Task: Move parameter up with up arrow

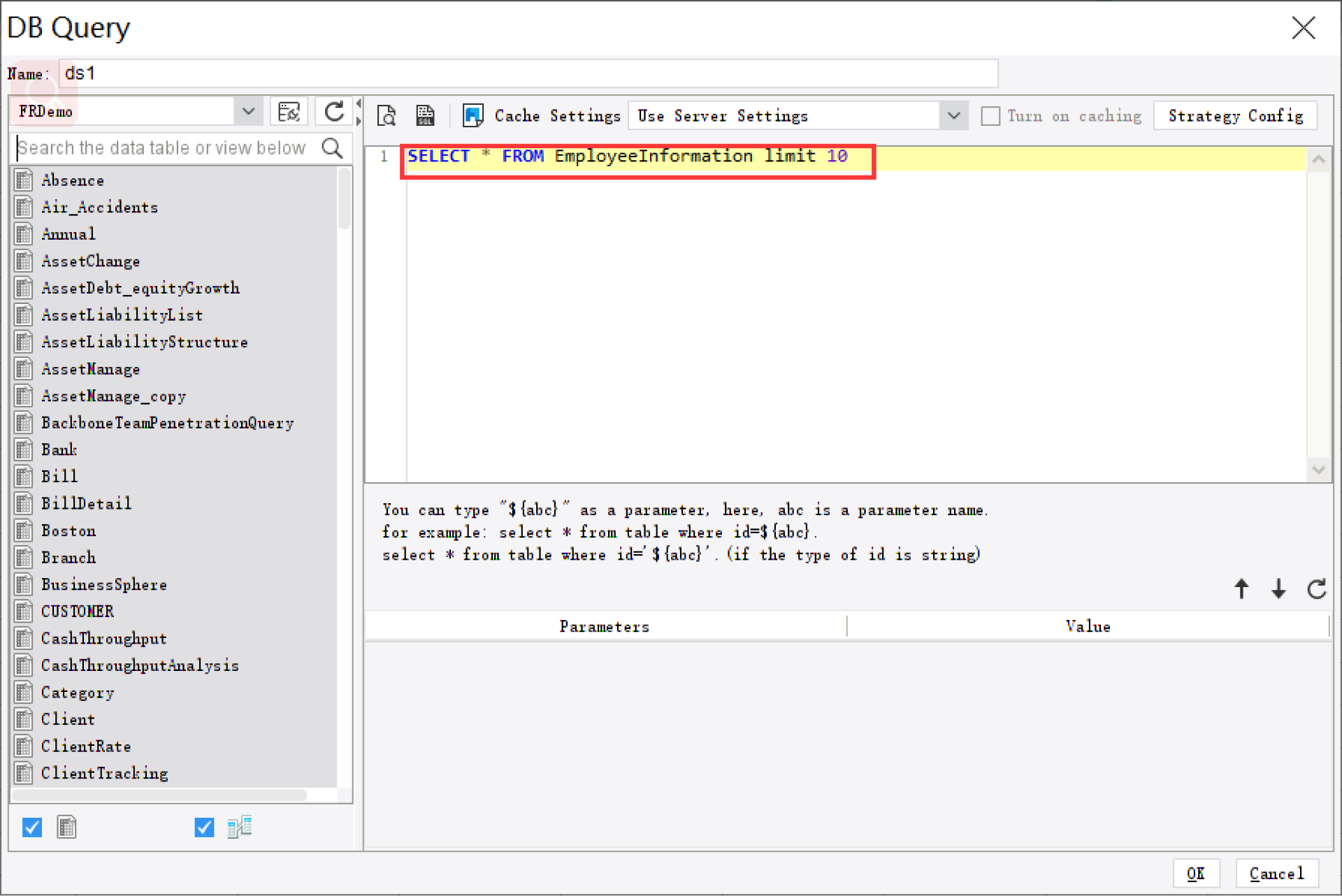Action: pyautogui.click(x=1241, y=589)
